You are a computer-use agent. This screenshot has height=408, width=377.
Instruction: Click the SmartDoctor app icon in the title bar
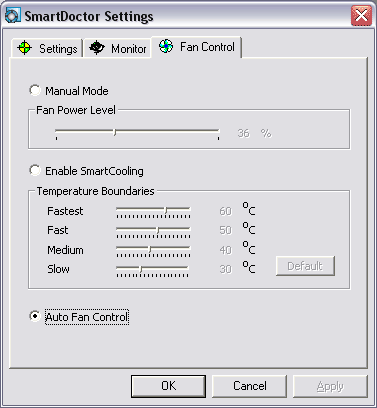(x=13, y=15)
